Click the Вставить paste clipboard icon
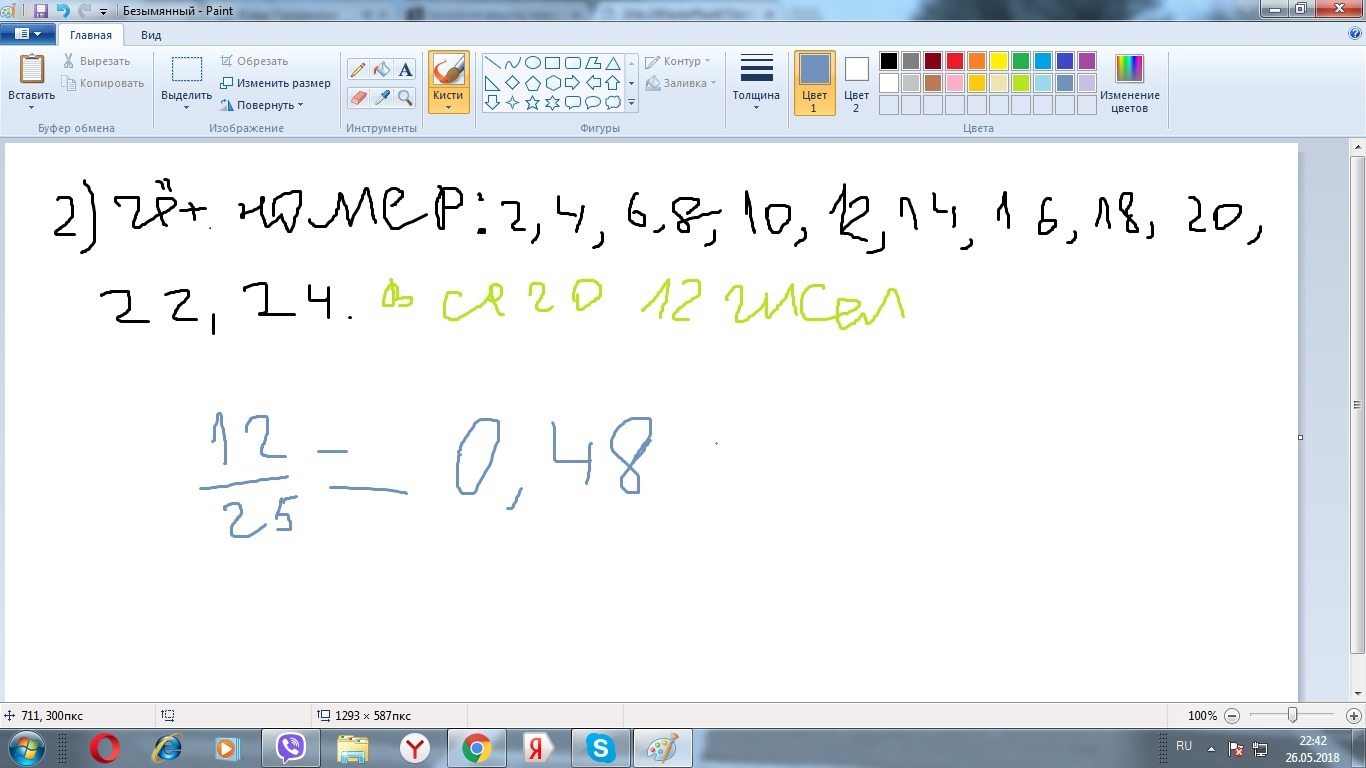1366x768 pixels. pos(32,70)
